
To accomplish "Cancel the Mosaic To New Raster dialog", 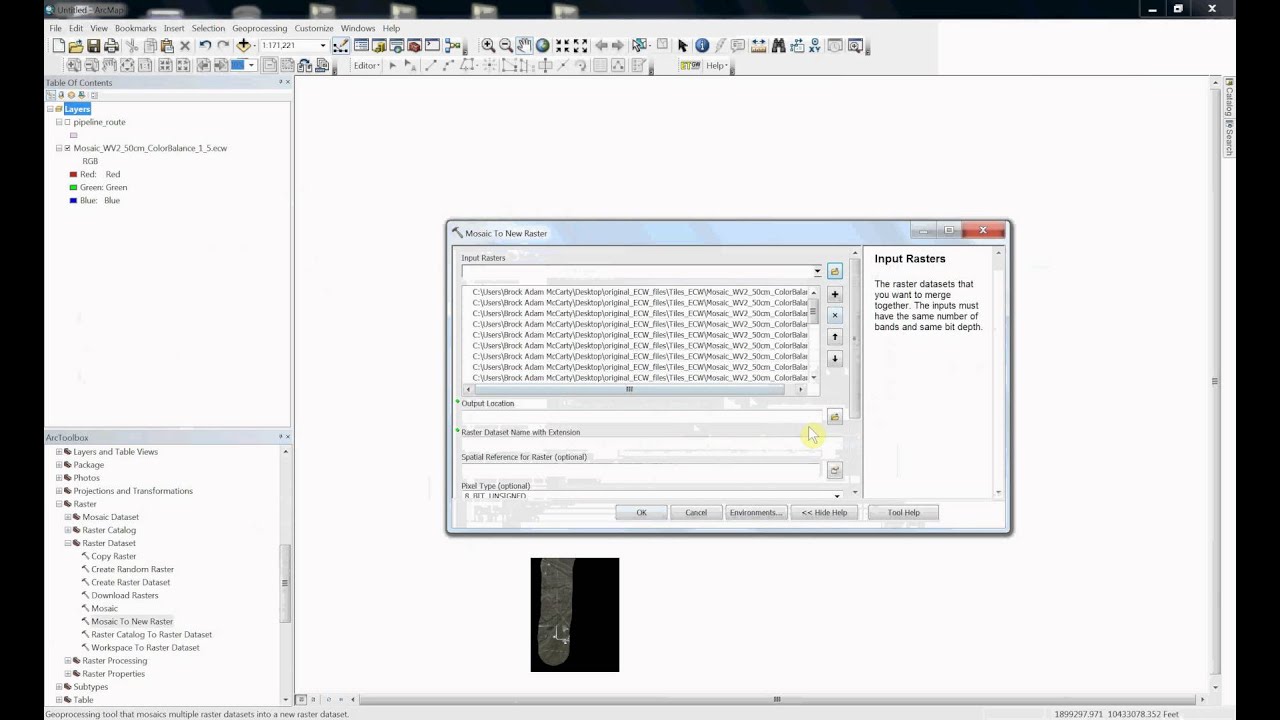I will 696,512.
